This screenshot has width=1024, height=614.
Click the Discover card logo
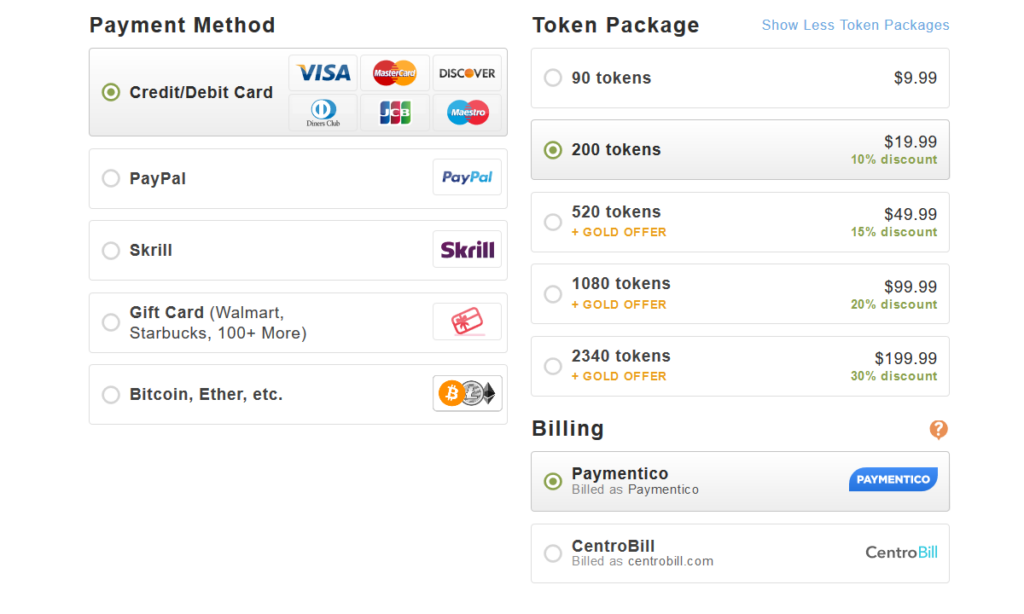pos(467,73)
